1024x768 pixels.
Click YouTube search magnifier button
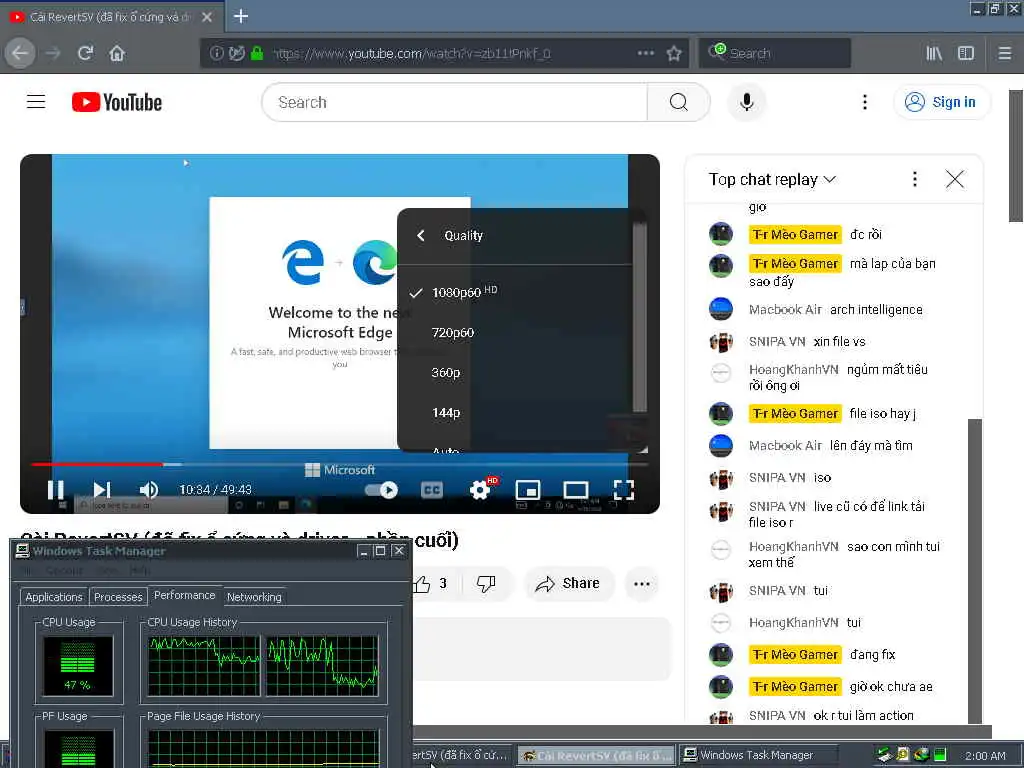[679, 102]
